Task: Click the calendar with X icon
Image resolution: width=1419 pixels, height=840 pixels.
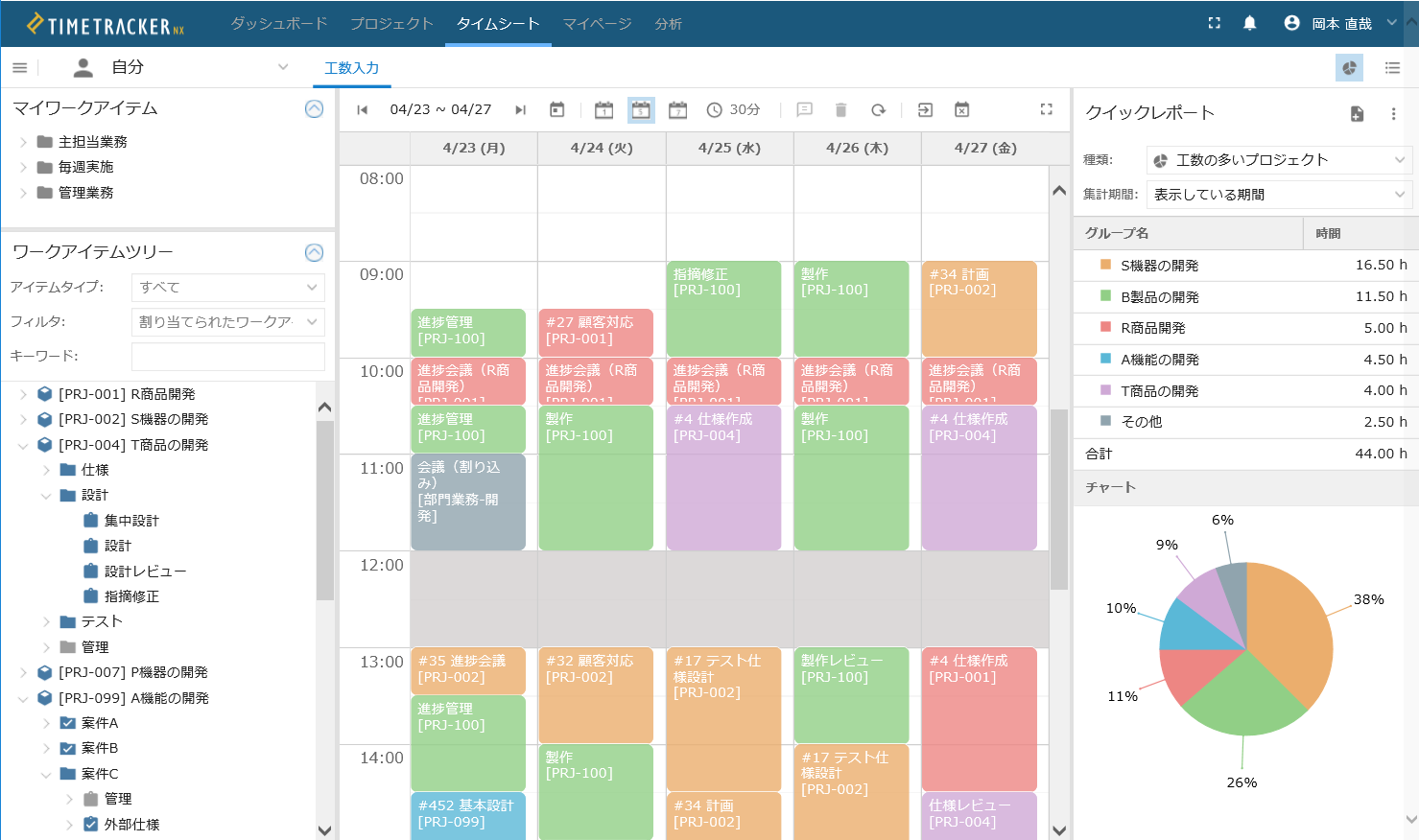Action: click(x=962, y=110)
